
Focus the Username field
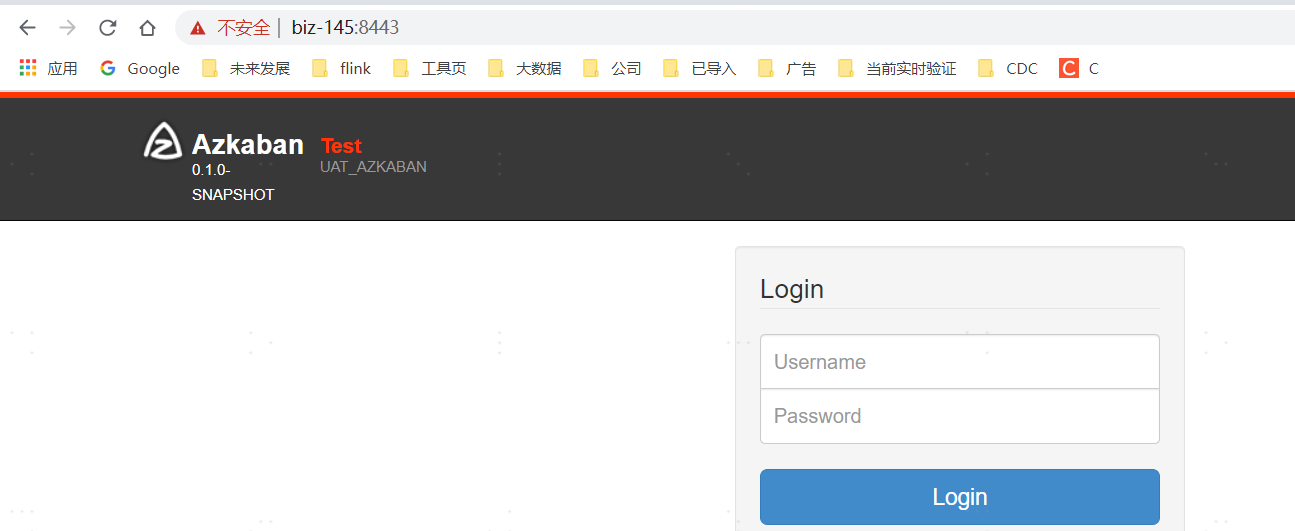(x=960, y=362)
